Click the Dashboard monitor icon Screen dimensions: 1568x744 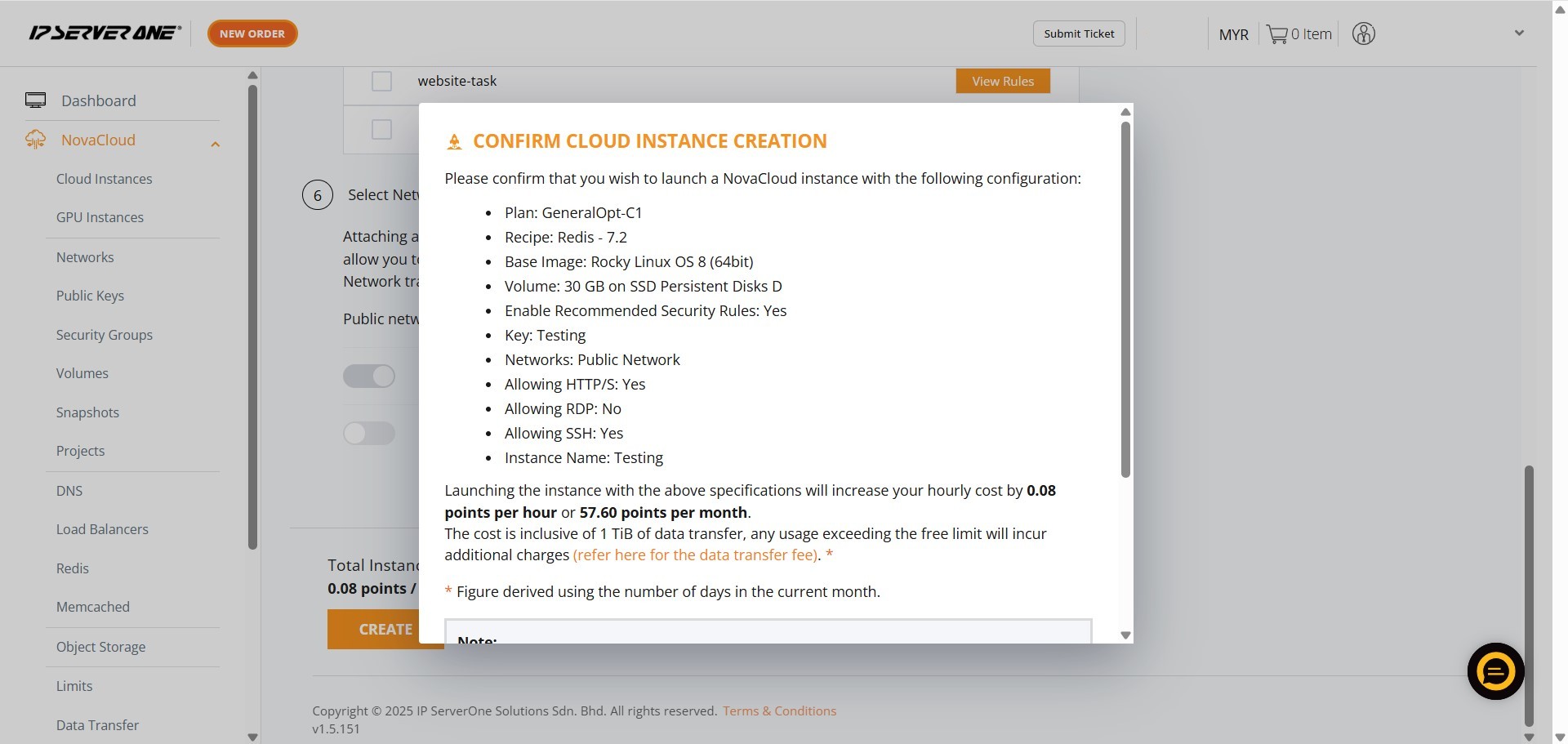pyautogui.click(x=35, y=100)
